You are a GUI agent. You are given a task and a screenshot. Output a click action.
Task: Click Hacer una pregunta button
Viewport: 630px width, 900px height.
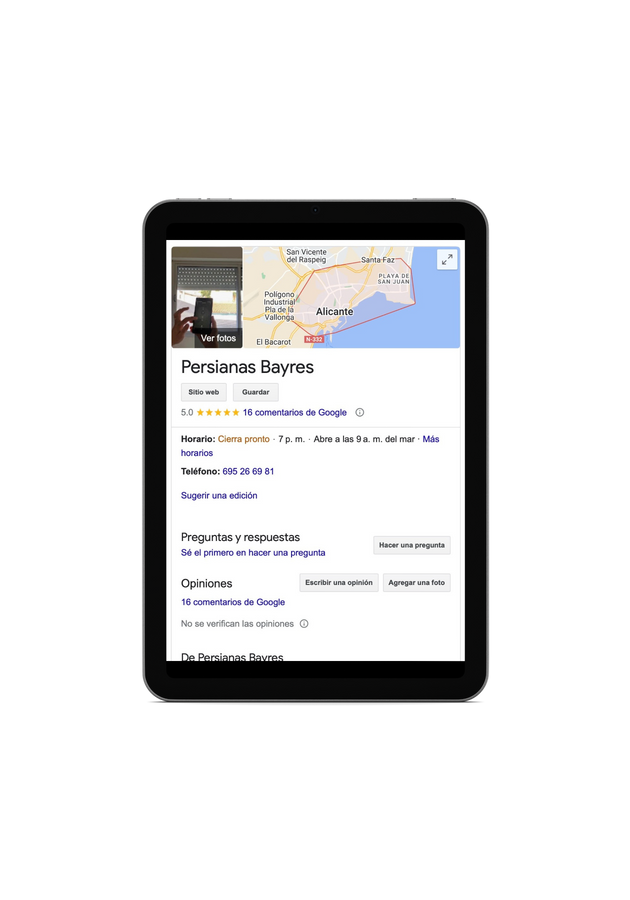[x=412, y=545]
